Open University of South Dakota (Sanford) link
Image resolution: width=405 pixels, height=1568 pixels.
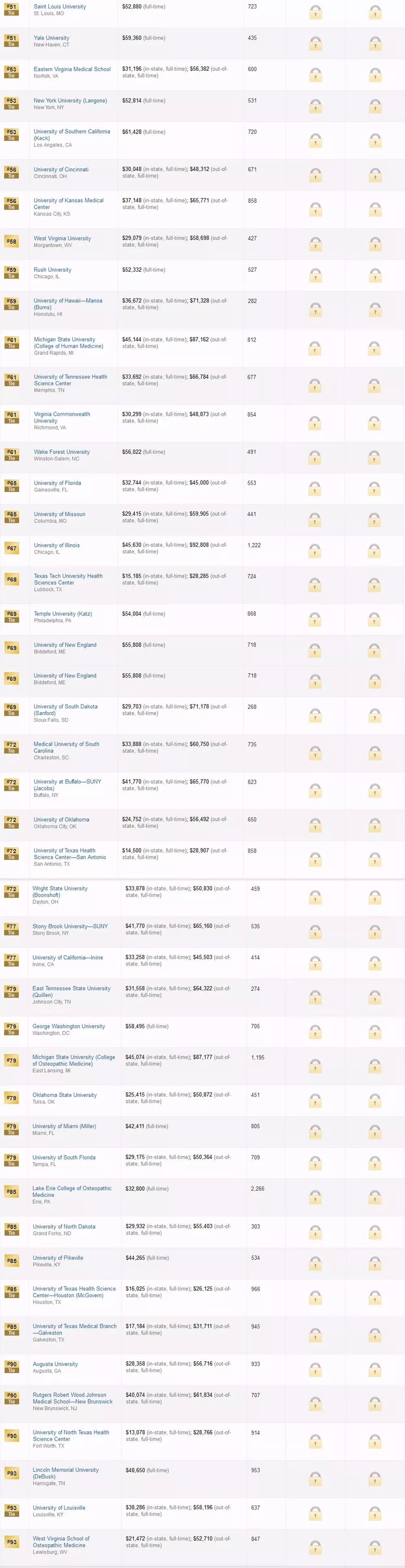coord(65,710)
